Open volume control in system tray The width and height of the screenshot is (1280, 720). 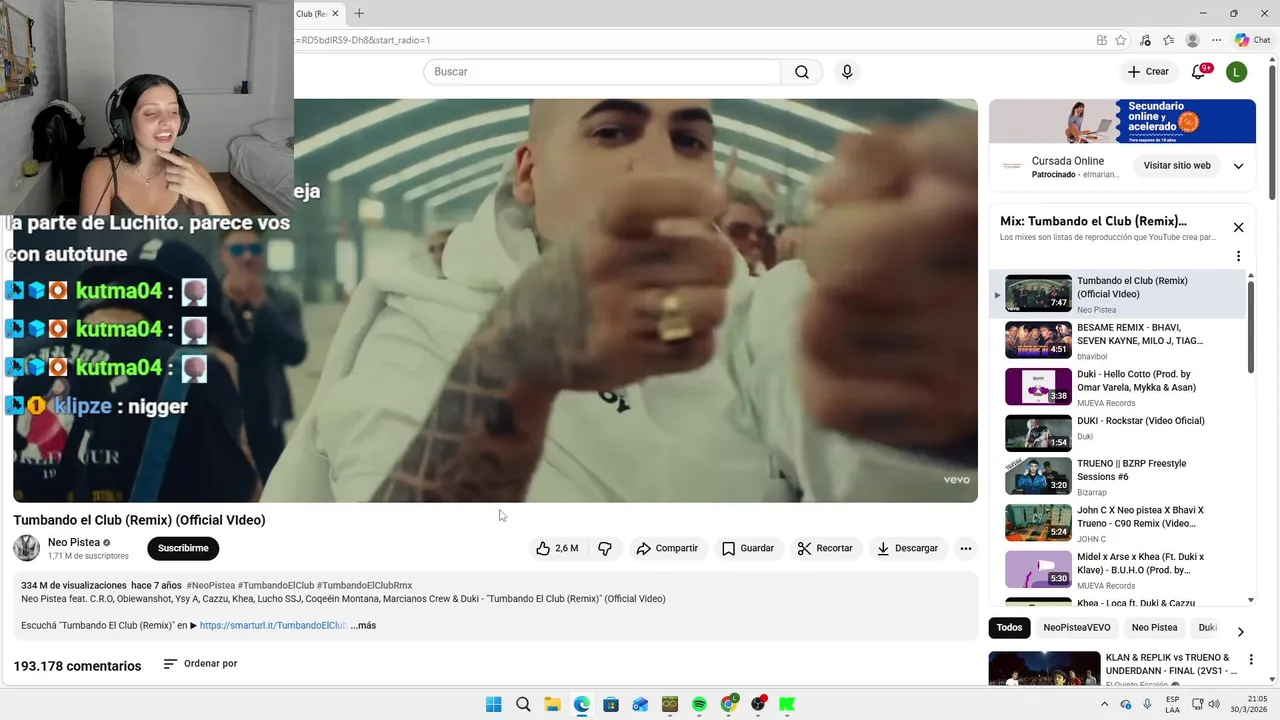(x=1214, y=704)
